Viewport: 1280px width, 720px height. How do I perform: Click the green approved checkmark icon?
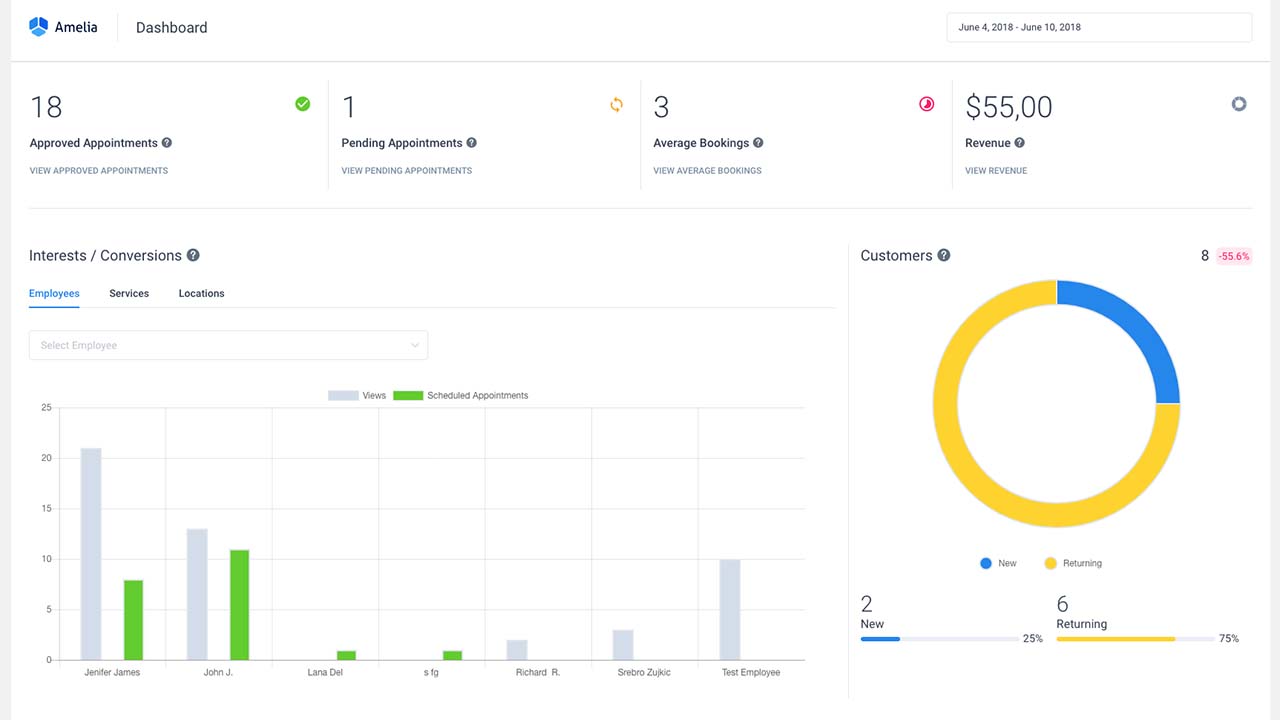click(x=303, y=104)
